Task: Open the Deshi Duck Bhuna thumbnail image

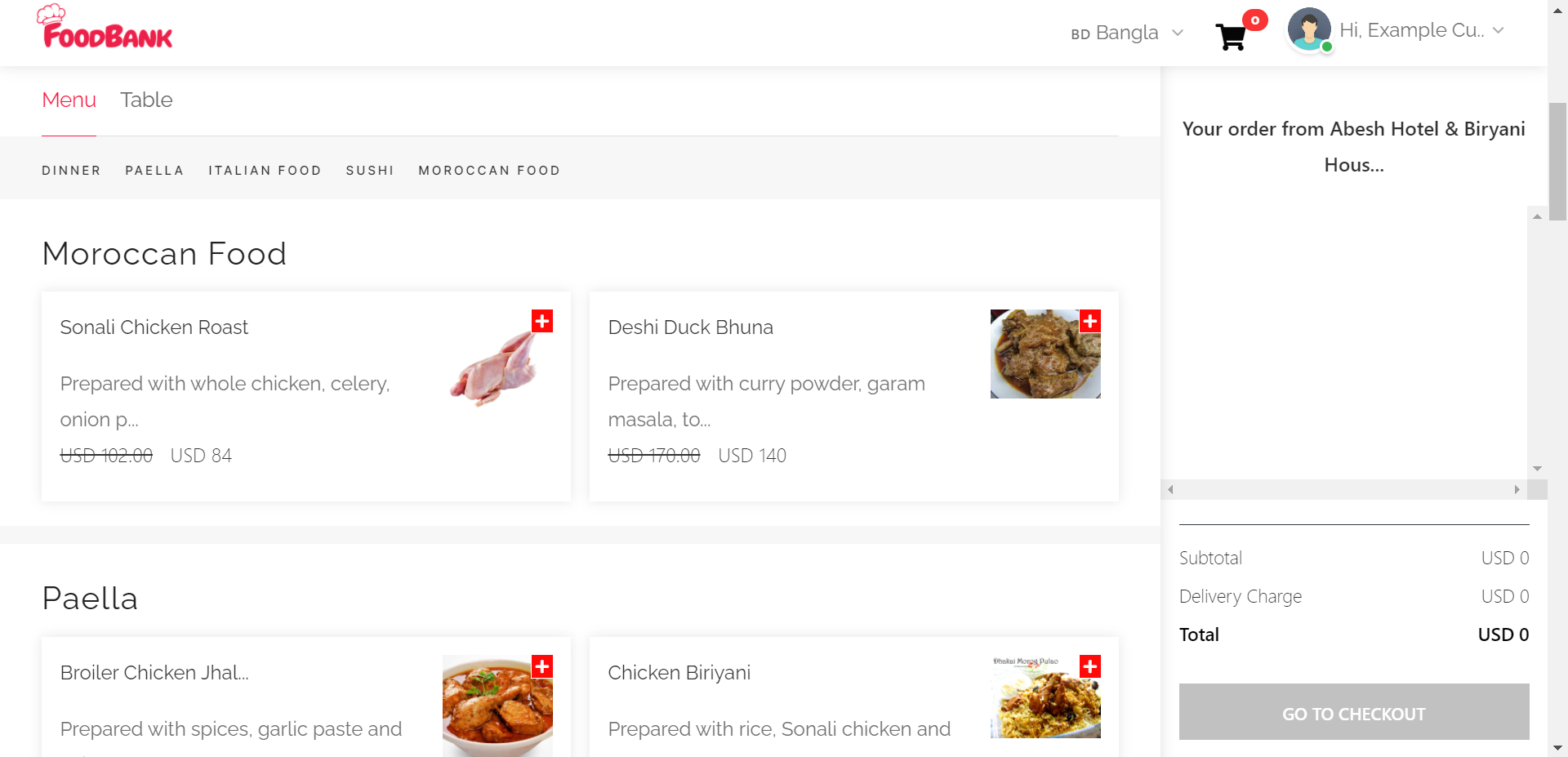Action: tap(1045, 354)
